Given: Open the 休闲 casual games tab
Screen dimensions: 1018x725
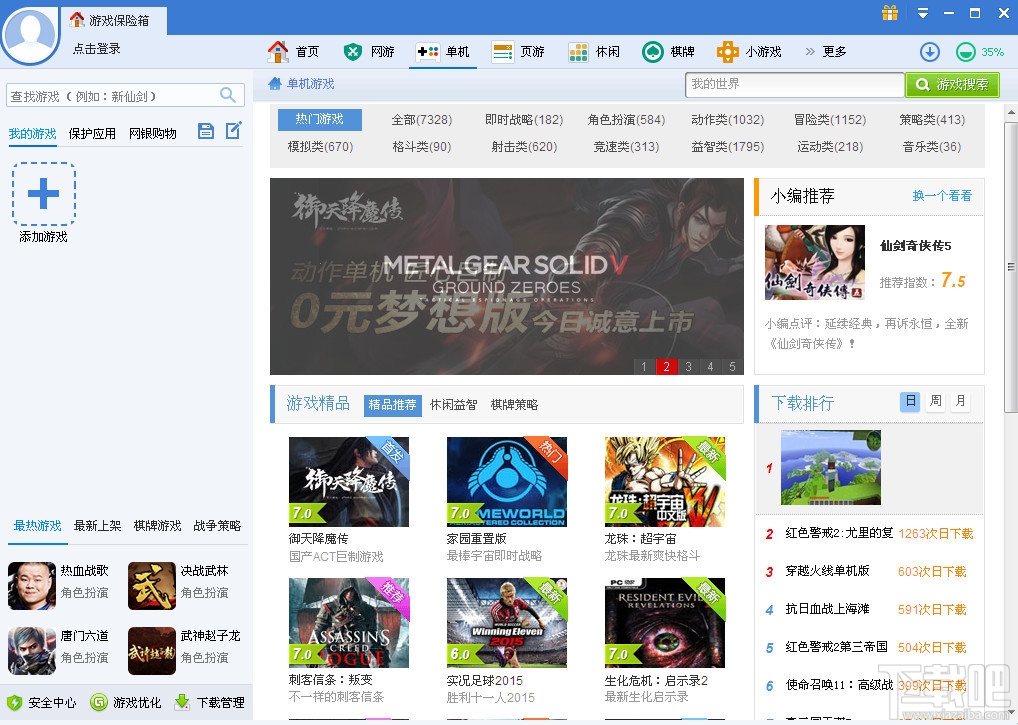Looking at the screenshot, I should pyautogui.click(x=594, y=51).
